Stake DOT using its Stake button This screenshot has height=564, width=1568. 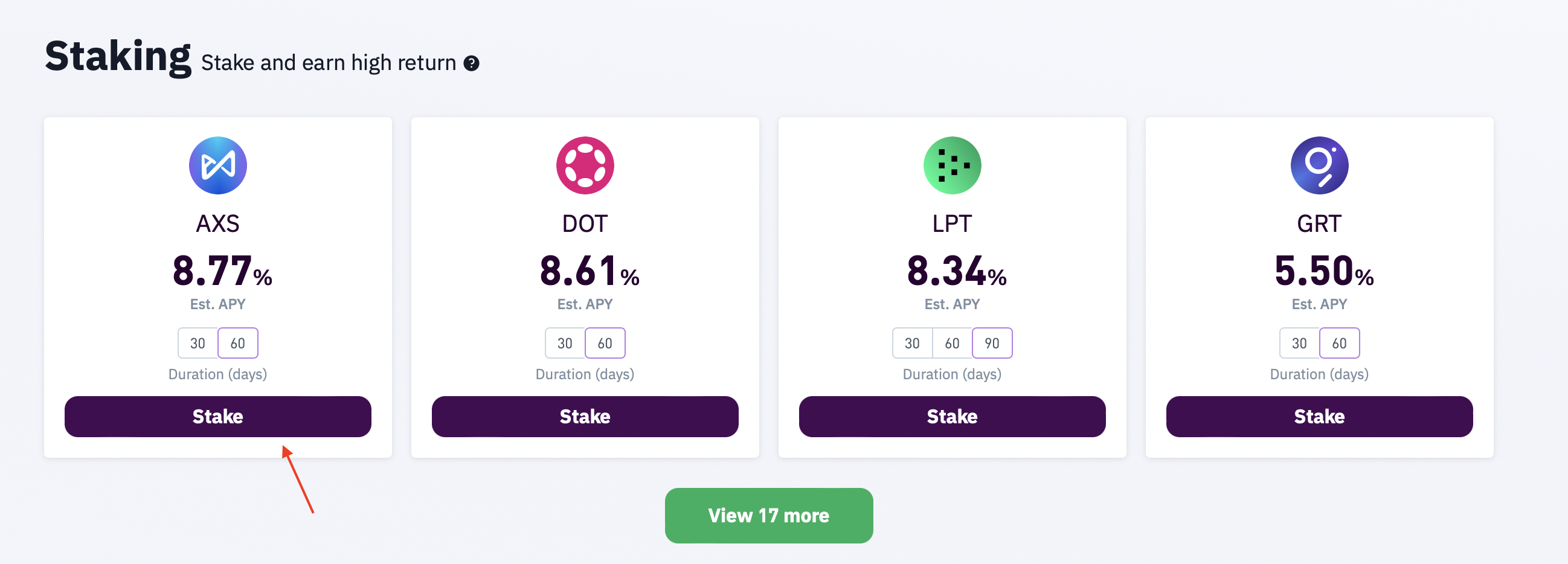click(x=585, y=417)
